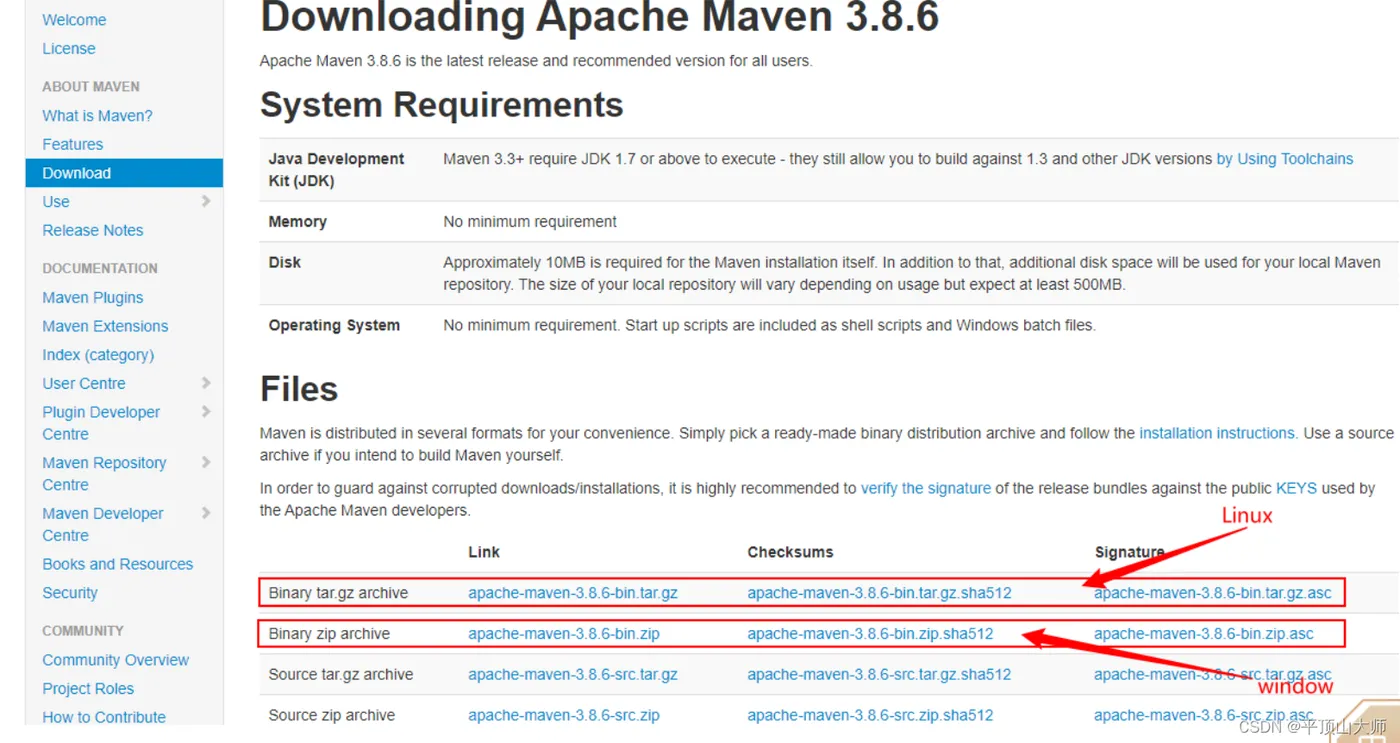Viewport: 1400px width, 743px height.
Task: Open apache-maven-3.8.6-bin.zip.asc signature
Action: [1204, 634]
